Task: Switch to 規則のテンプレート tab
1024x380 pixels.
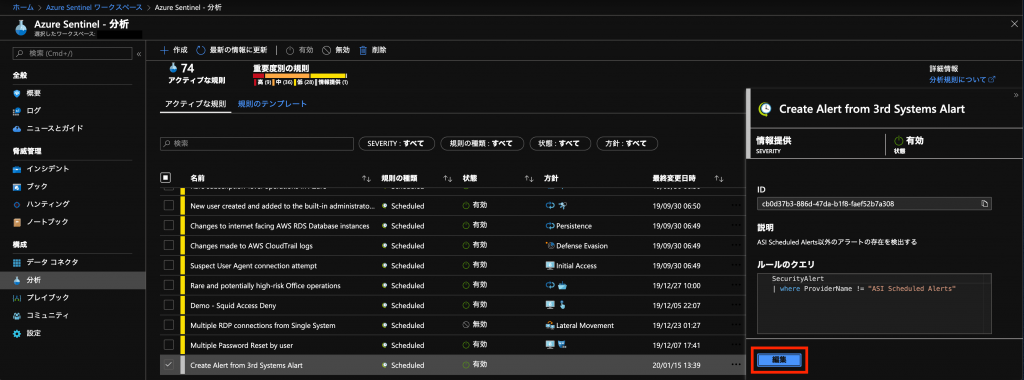Action: (x=272, y=104)
